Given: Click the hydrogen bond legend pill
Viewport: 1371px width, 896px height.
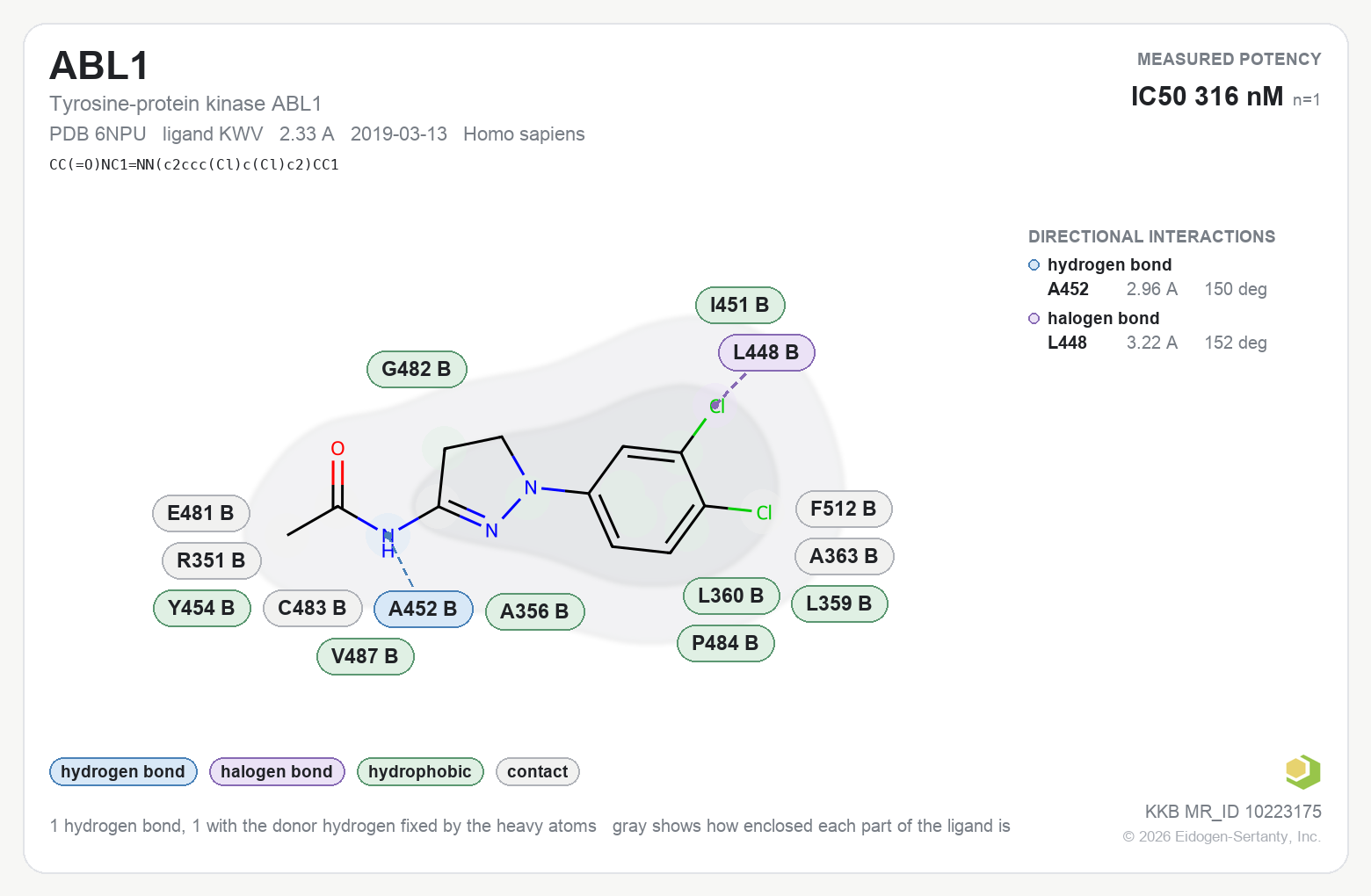Looking at the screenshot, I should pos(123,771).
